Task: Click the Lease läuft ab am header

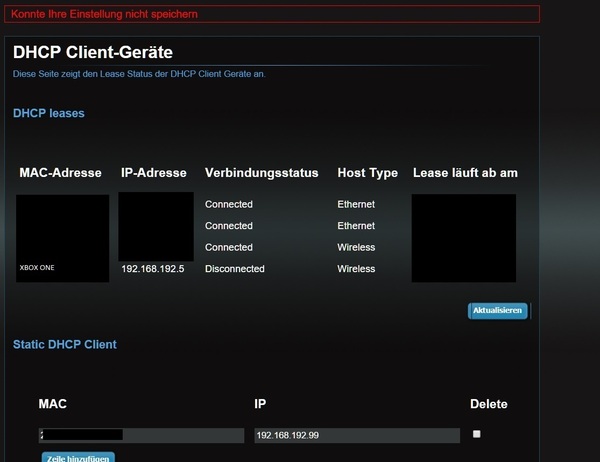Action: (465, 173)
